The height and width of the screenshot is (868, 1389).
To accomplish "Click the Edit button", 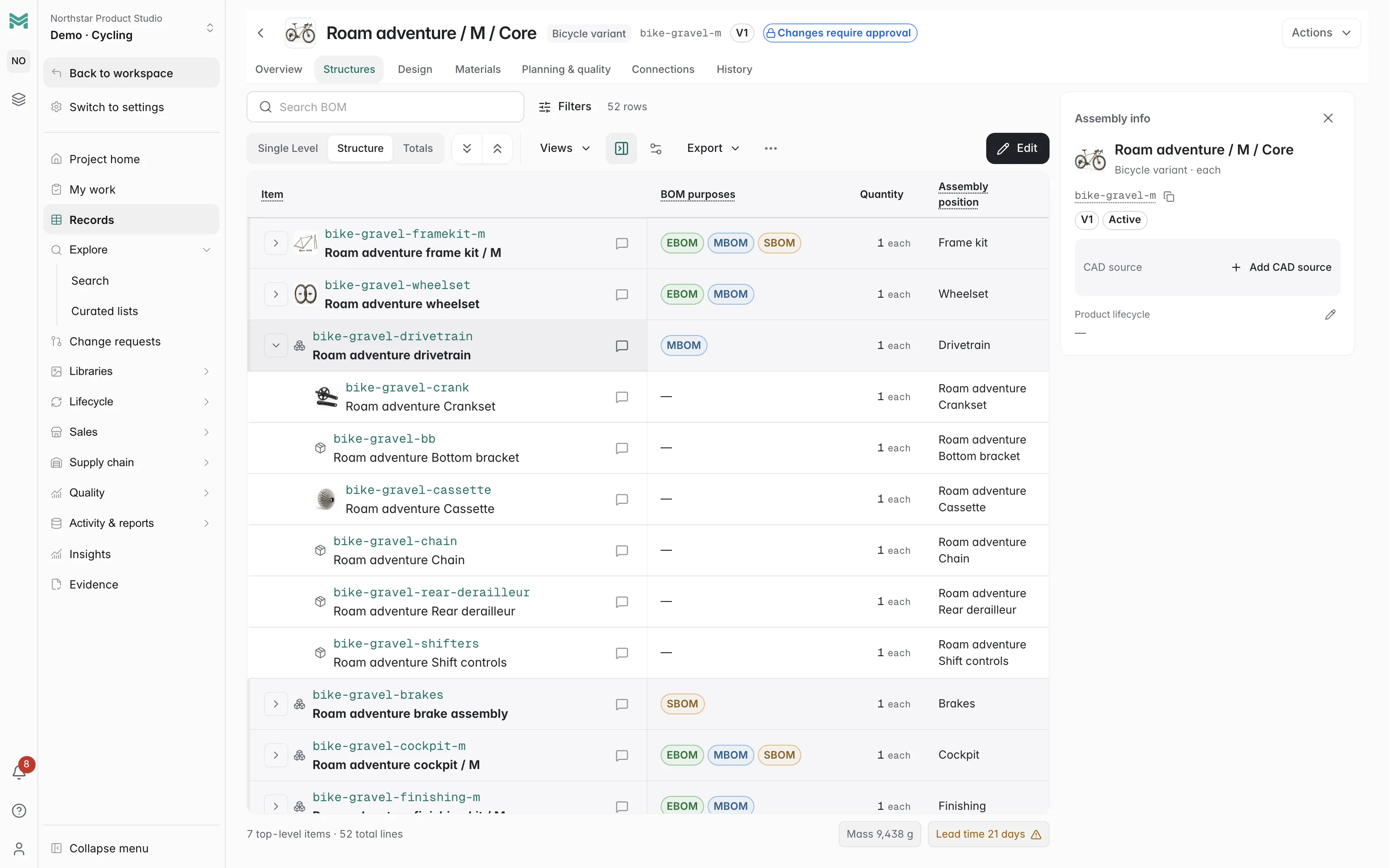I will coord(1017,148).
